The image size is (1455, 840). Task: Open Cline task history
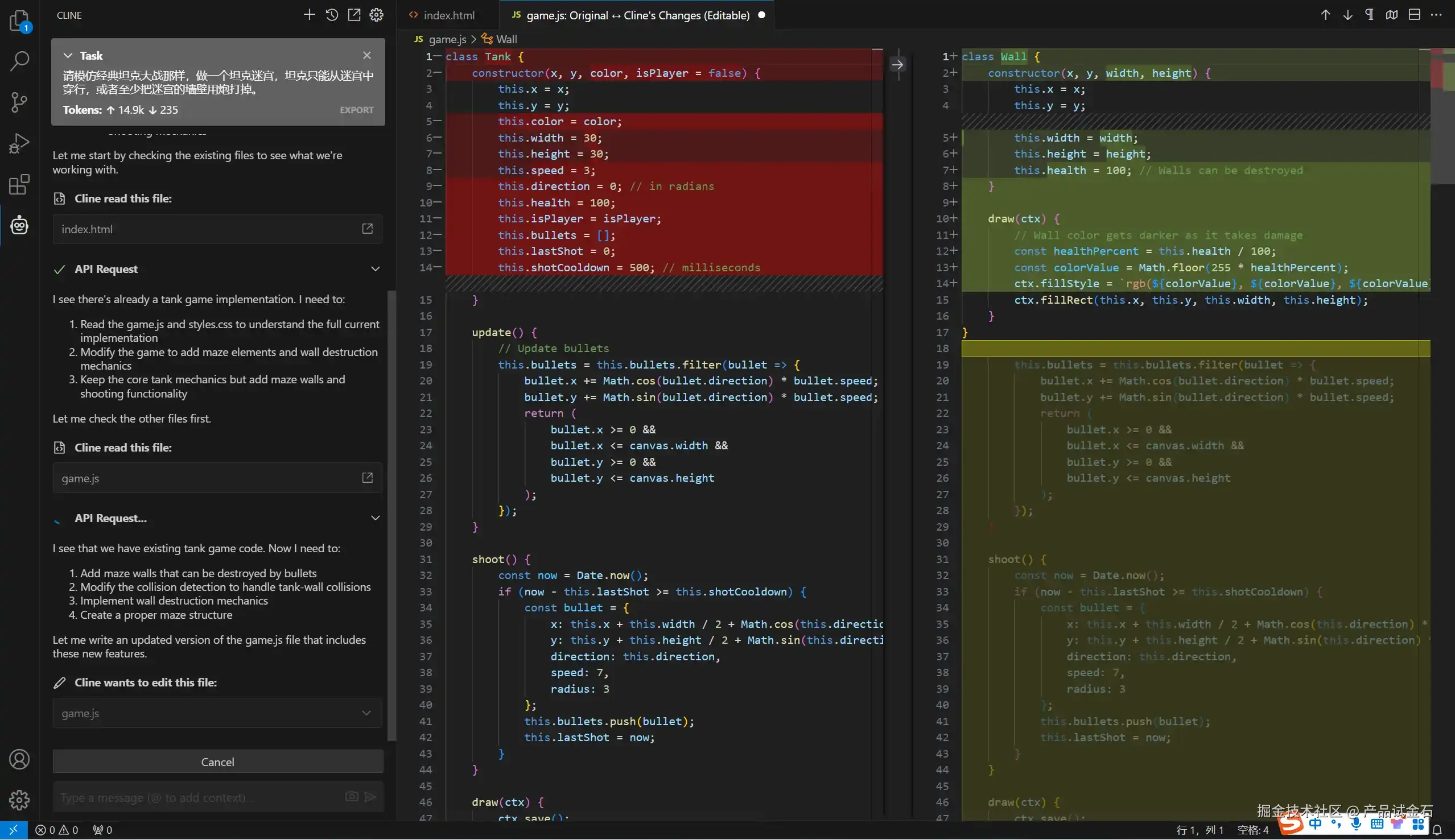pos(331,15)
